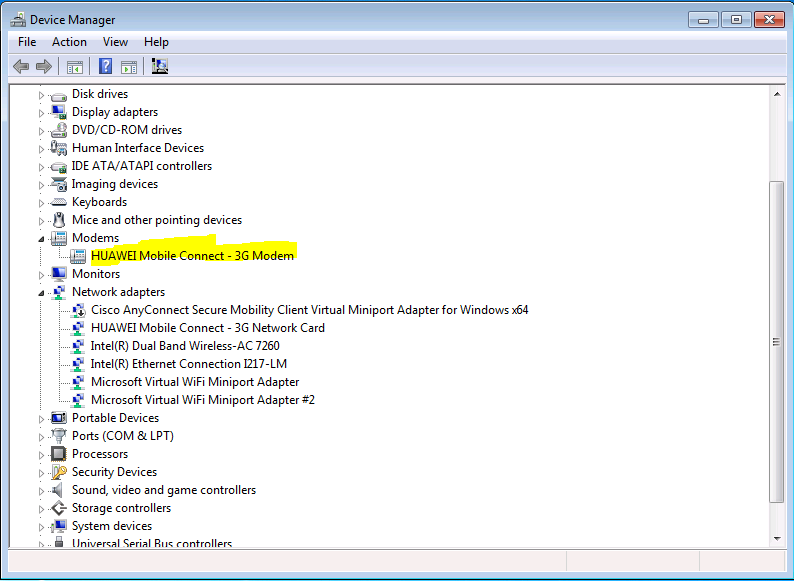Collapse the Modems node
This screenshot has height=581, width=794.
point(42,239)
